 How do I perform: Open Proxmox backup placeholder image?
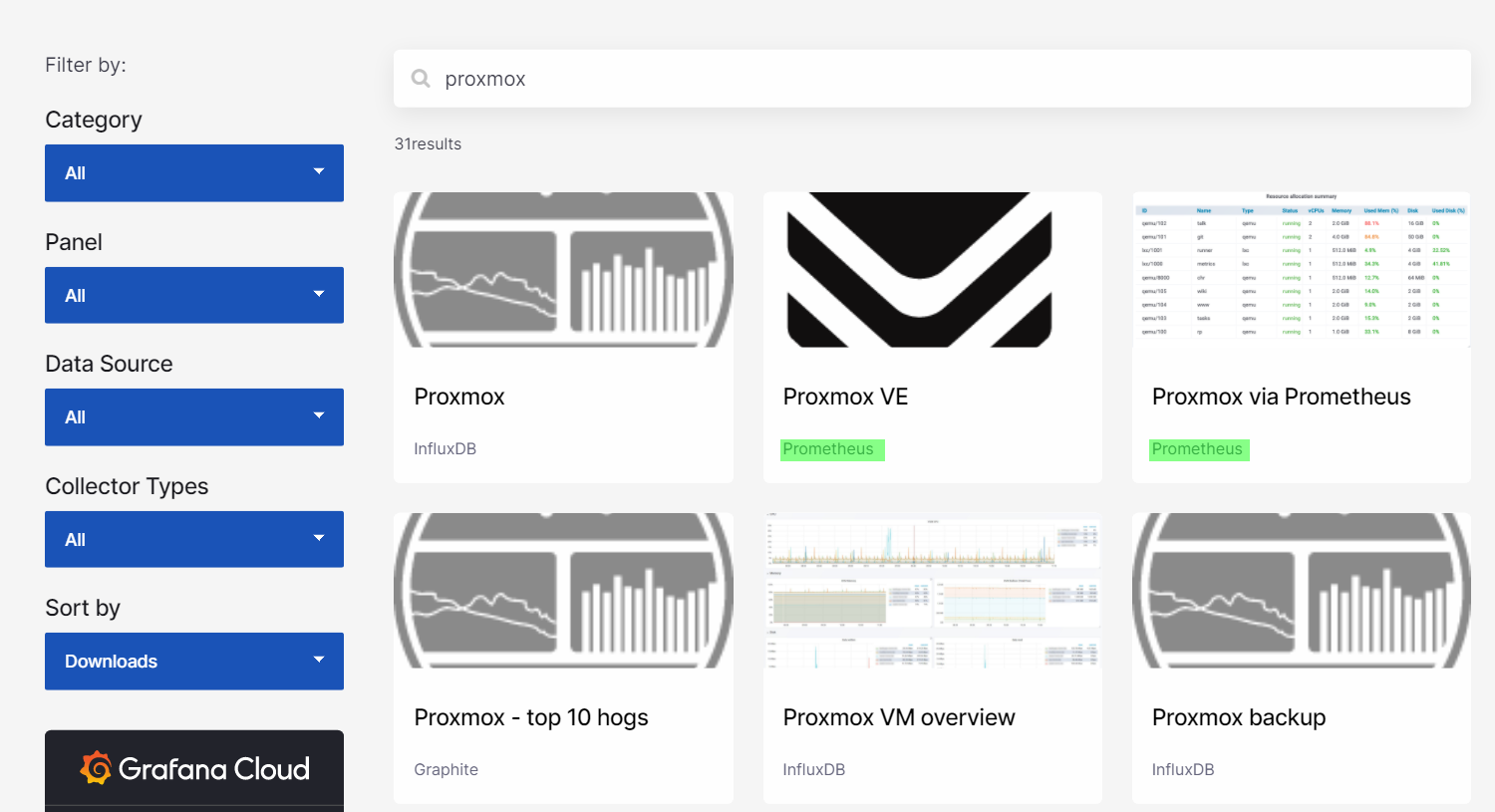[x=1301, y=591]
